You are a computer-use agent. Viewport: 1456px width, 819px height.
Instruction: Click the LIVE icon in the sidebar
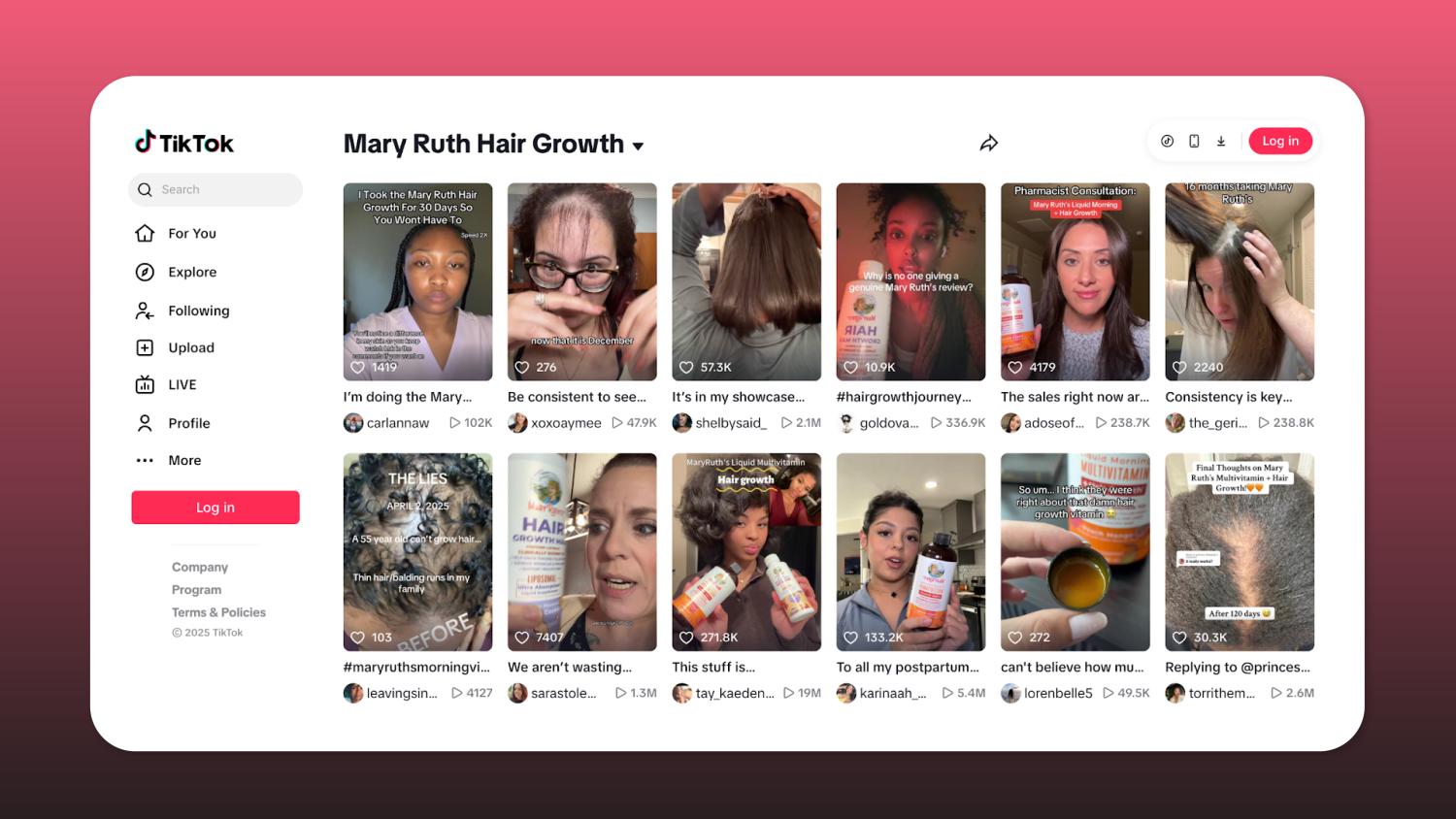coord(145,385)
